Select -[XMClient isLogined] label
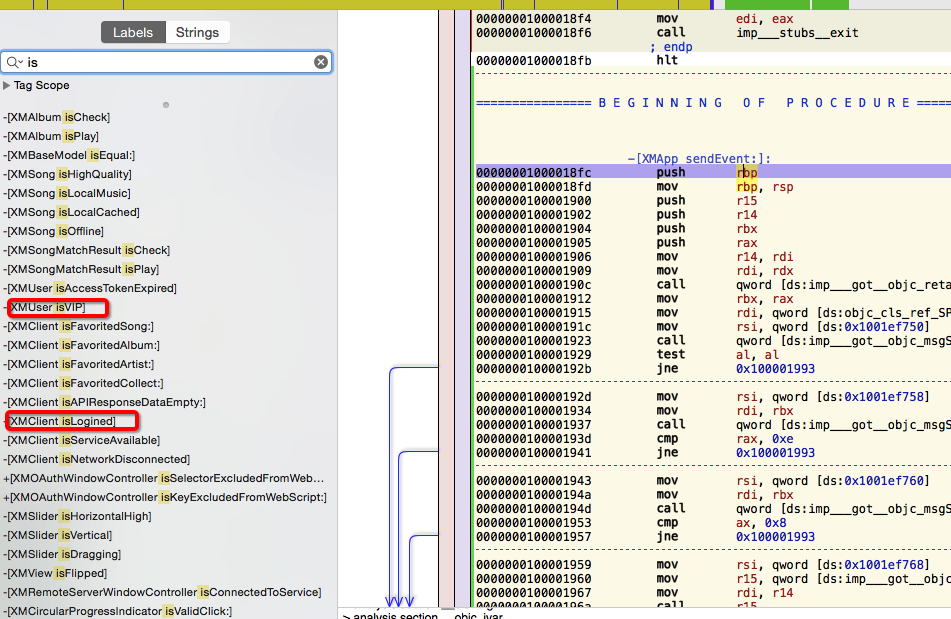Screen dimensions: 951x619 pyautogui.click(x=59, y=421)
